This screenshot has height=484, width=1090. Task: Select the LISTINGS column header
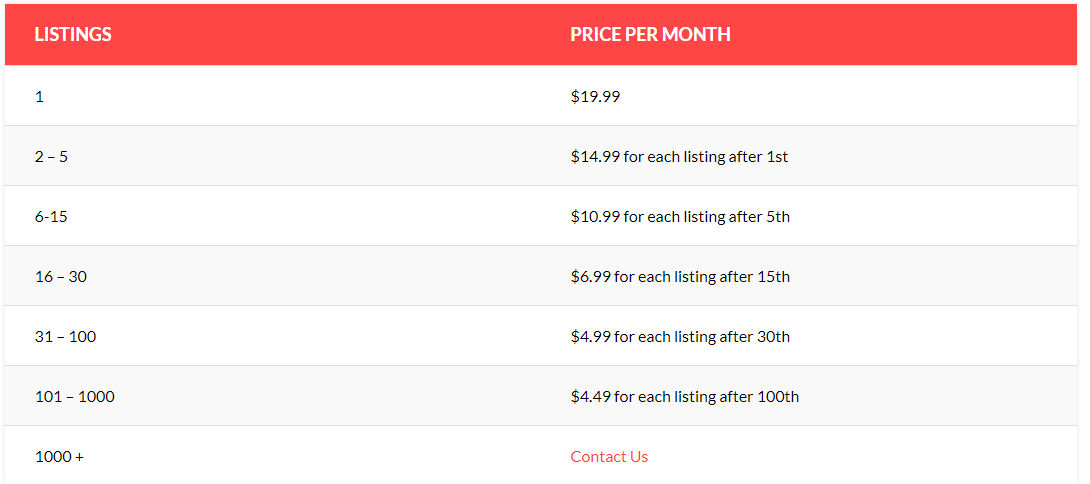[73, 35]
